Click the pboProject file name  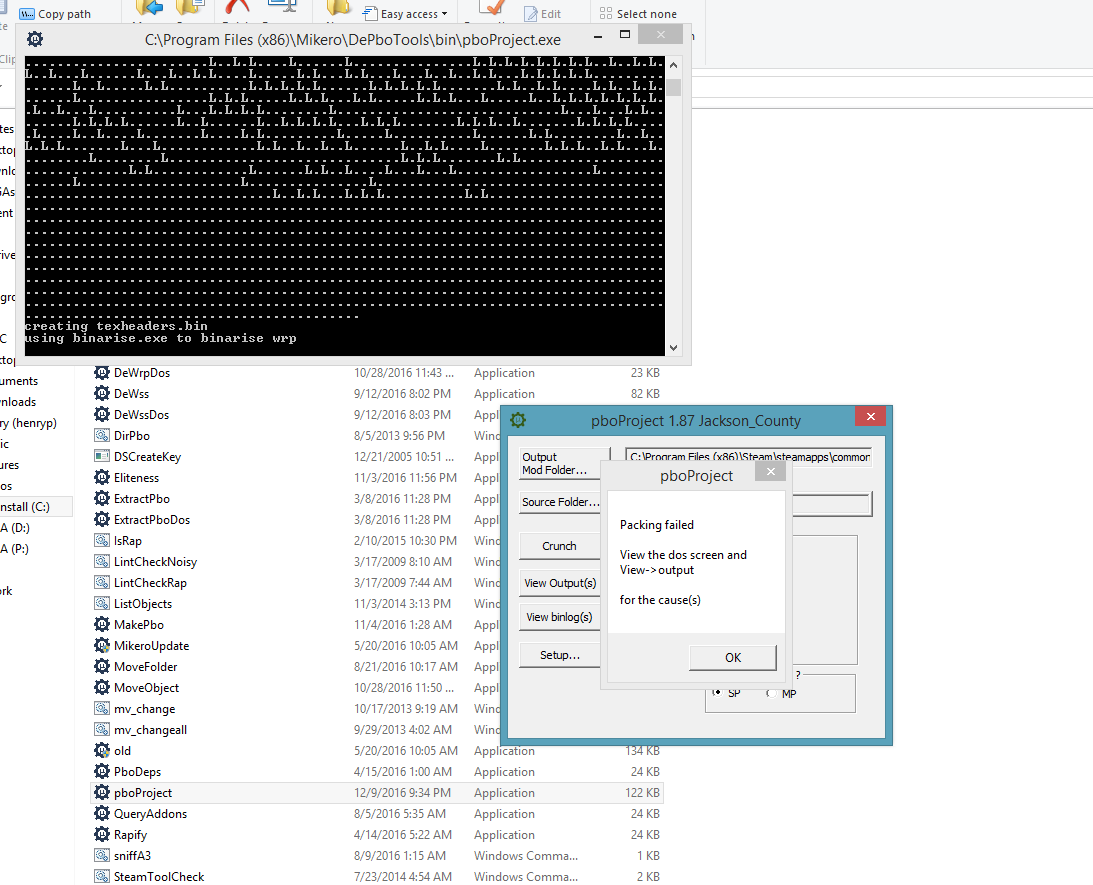143,793
